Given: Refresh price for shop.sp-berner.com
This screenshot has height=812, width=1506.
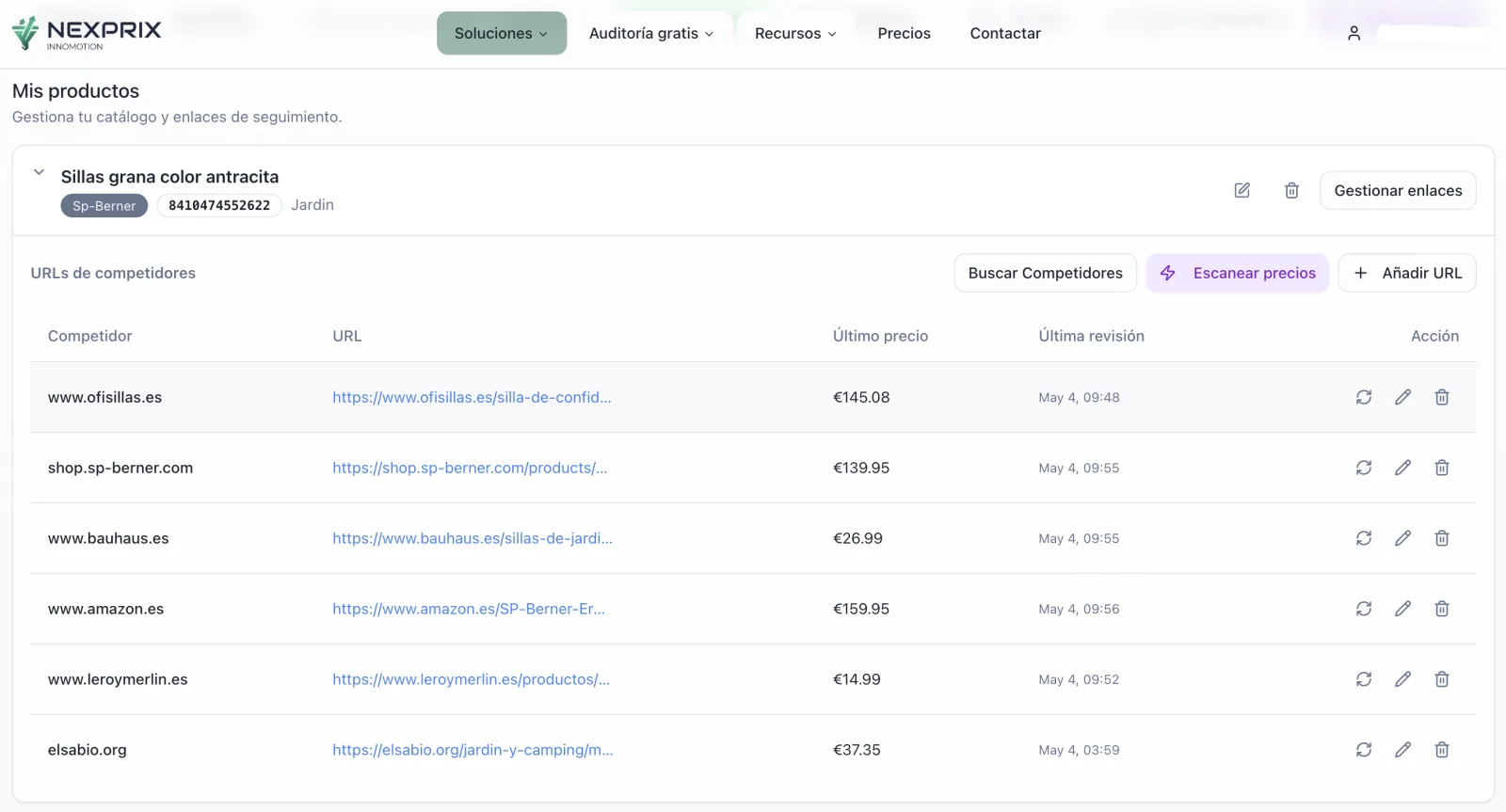Looking at the screenshot, I should point(1364,468).
